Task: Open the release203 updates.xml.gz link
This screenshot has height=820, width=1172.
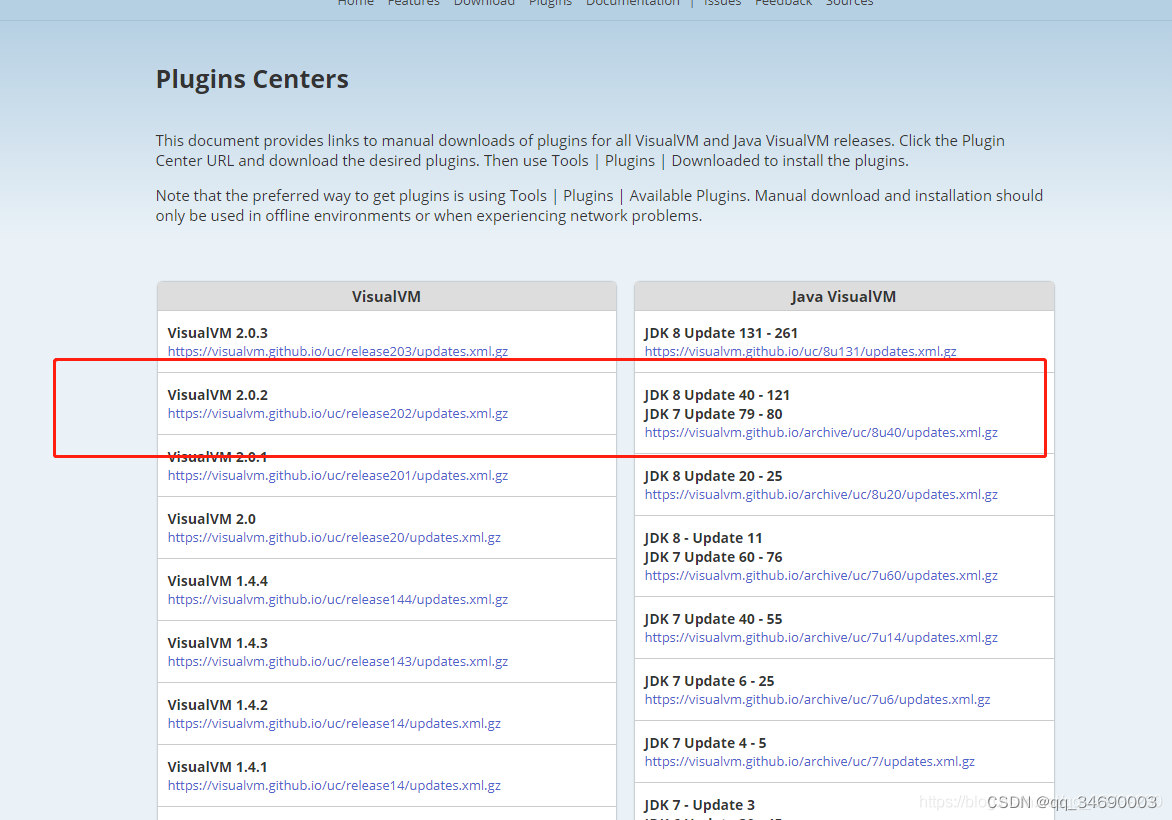Action: point(338,351)
